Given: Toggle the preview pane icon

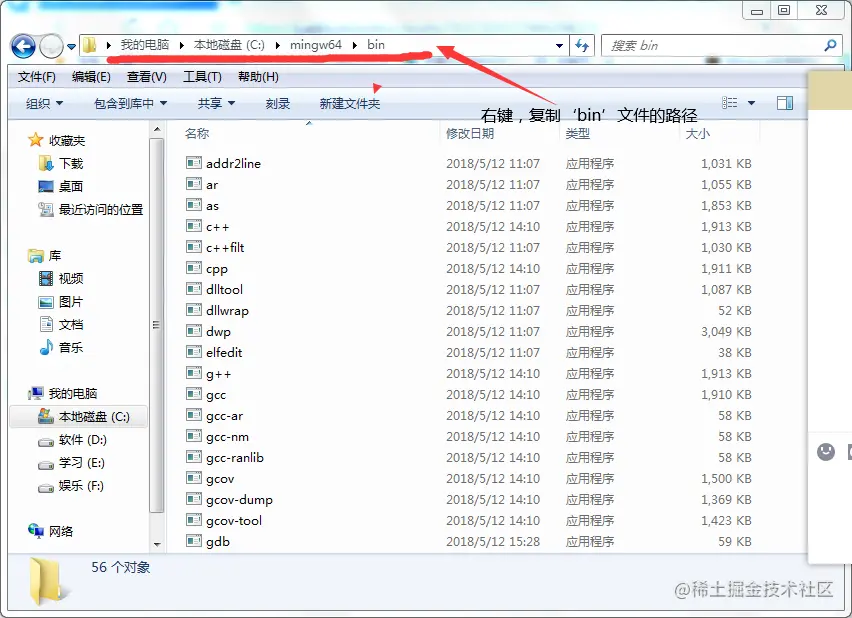Looking at the screenshot, I should click(x=785, y=102).
